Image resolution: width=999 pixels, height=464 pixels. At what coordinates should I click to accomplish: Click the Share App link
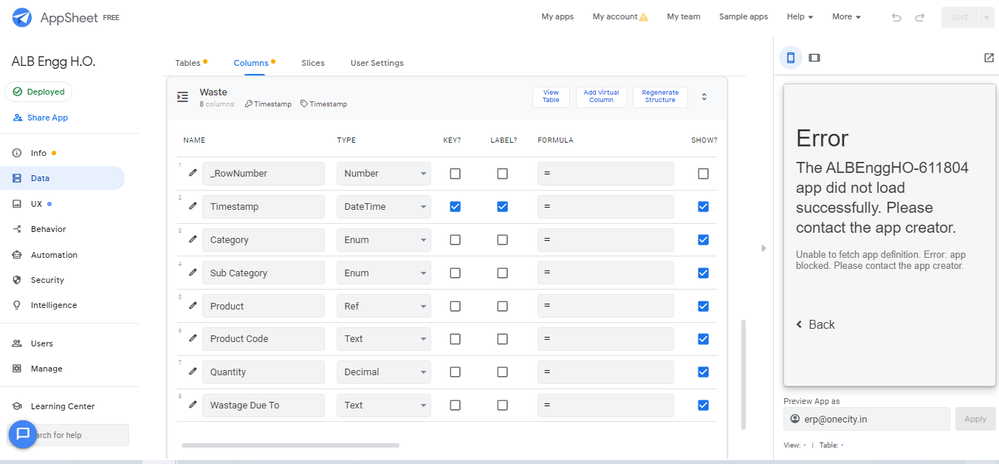[40, 118]
